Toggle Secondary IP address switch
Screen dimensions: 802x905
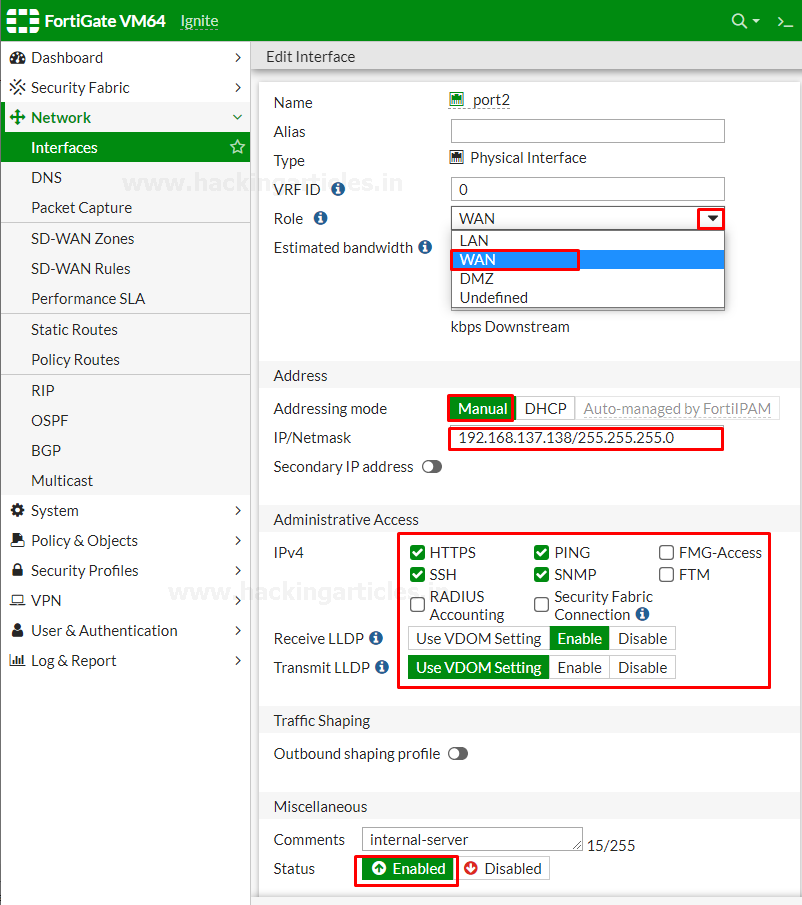tap(432, 466)
